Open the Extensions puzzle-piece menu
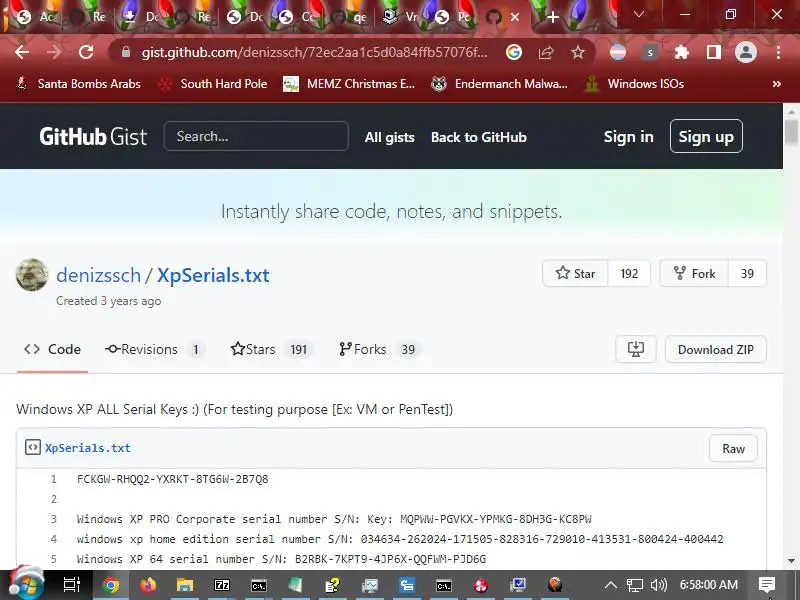This screenshot has width=800, height=600. [x=682, y=52]
